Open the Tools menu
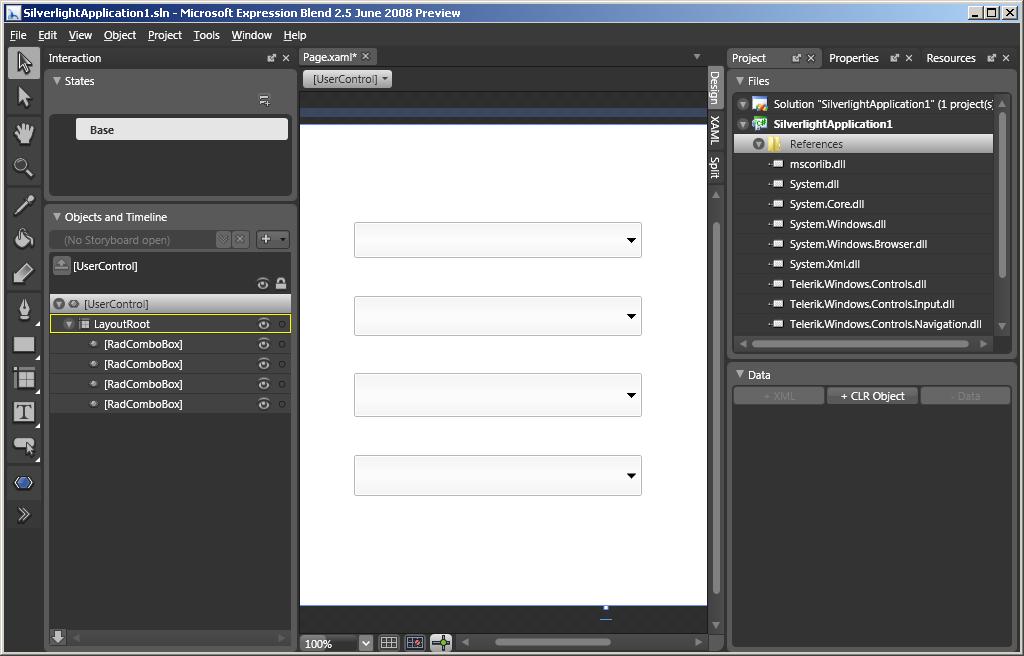 coord(206,35)
